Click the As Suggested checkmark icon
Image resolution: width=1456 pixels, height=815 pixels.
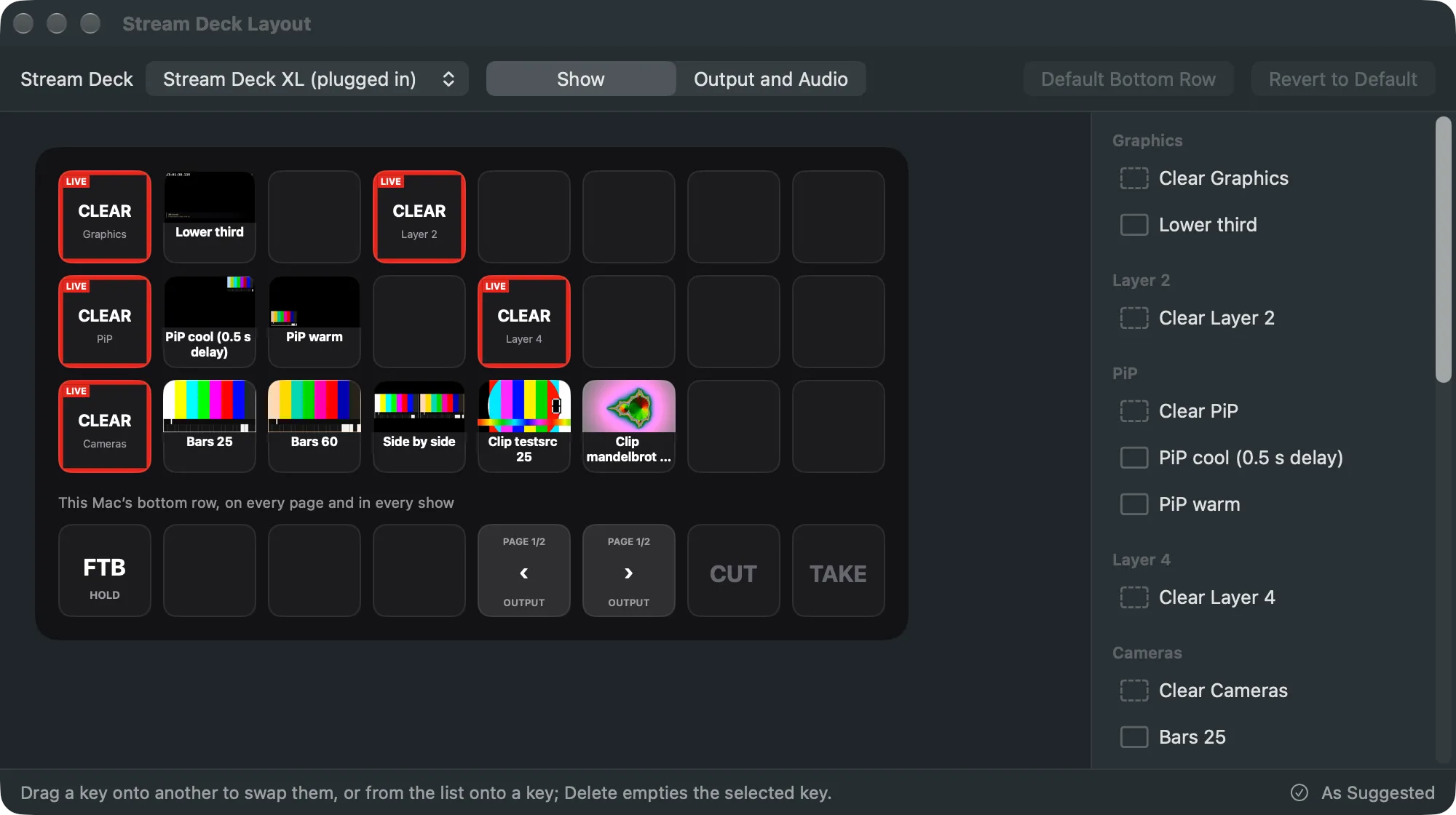coord(1299,792)
